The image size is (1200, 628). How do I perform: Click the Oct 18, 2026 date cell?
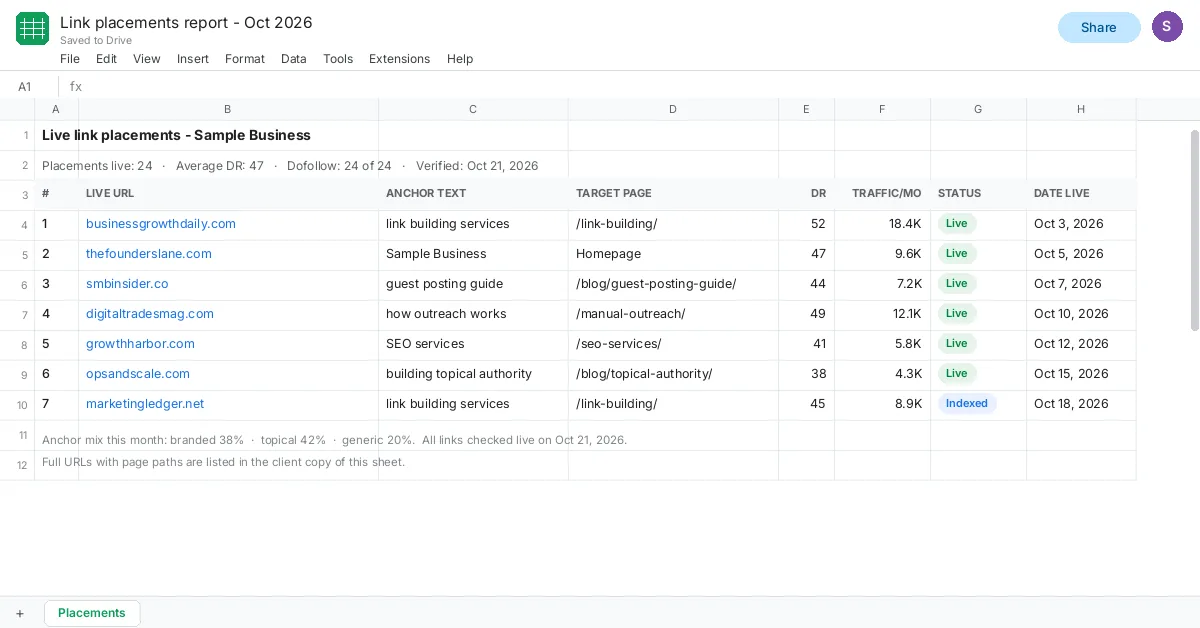coord(1081,404)
